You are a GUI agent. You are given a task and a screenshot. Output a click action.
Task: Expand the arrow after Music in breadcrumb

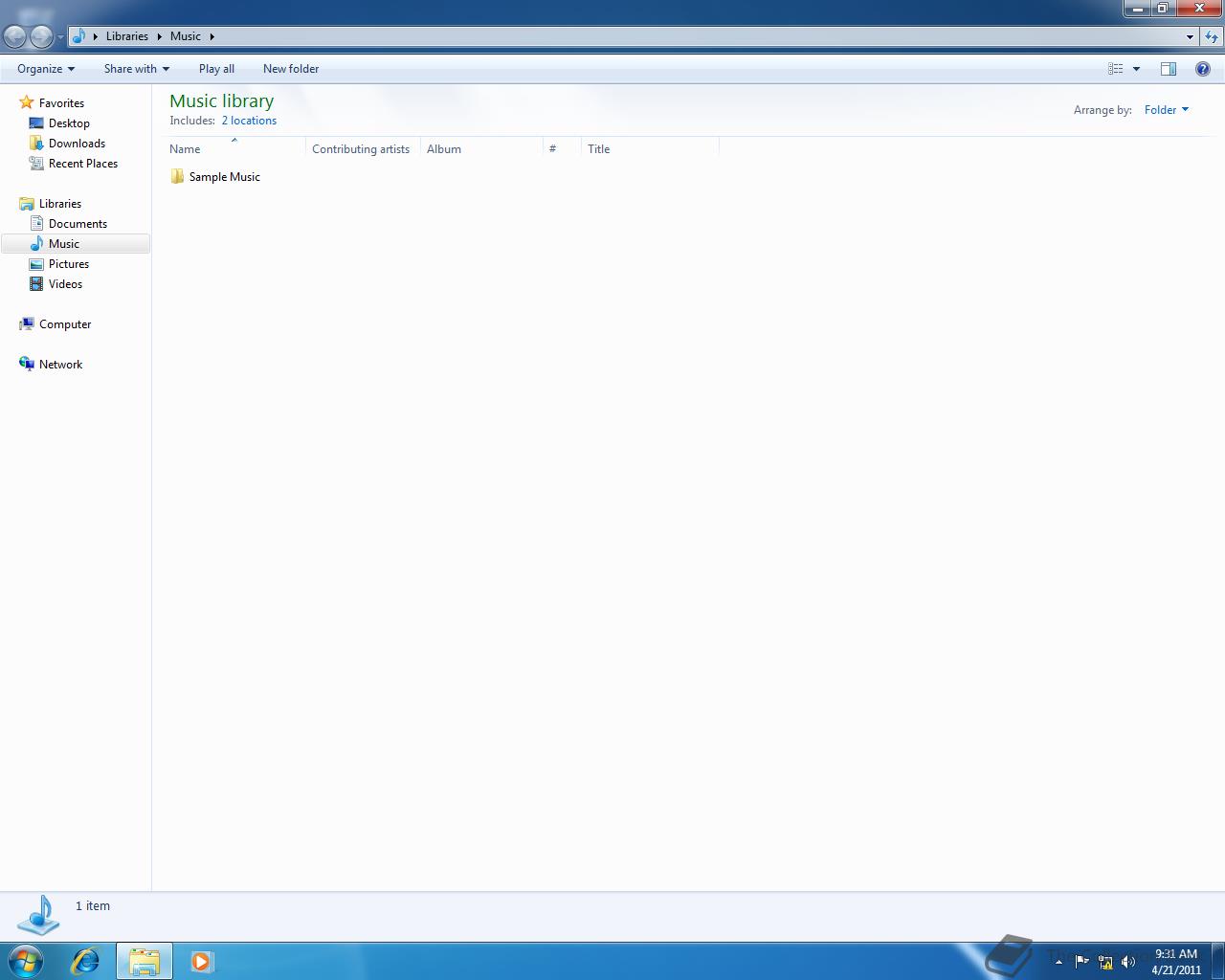tap(212, 36)
